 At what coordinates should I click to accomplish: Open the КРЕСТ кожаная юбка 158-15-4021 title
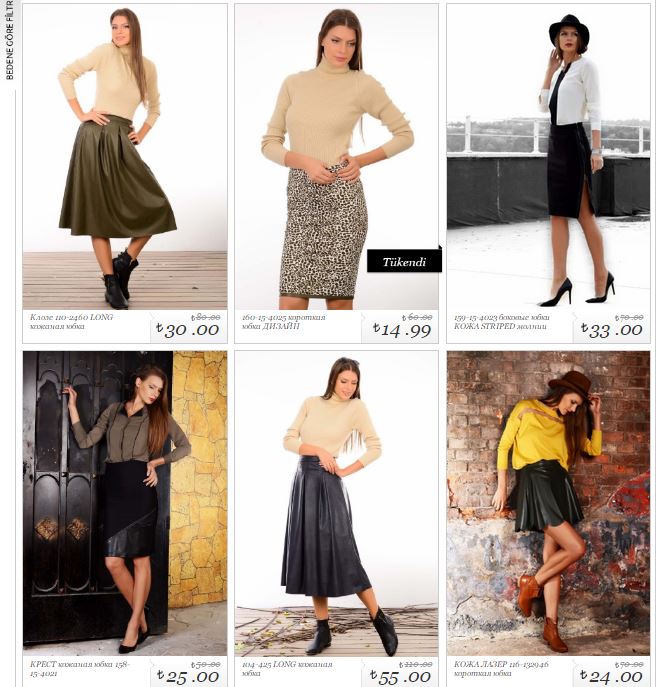80,669
